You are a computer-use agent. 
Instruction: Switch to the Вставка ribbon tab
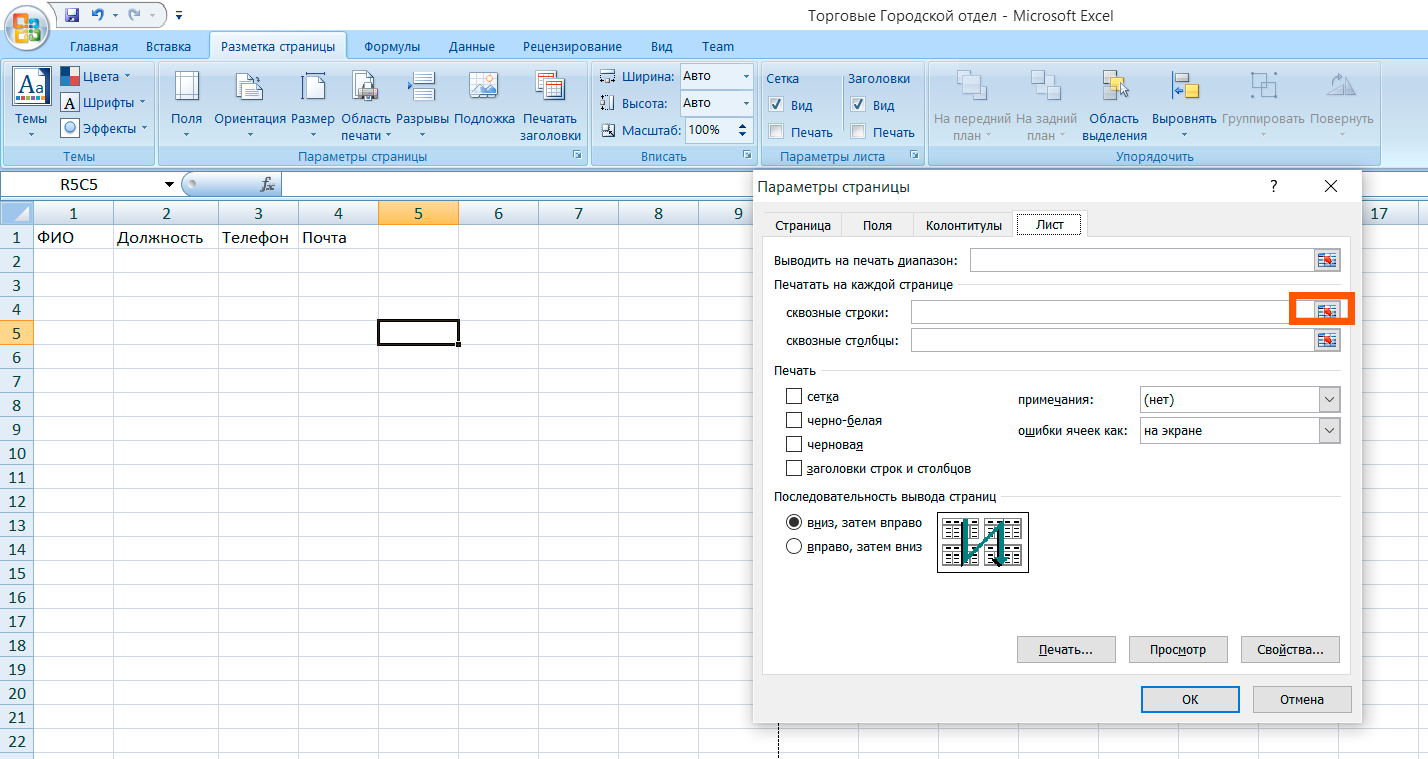[x=168, y=47]
